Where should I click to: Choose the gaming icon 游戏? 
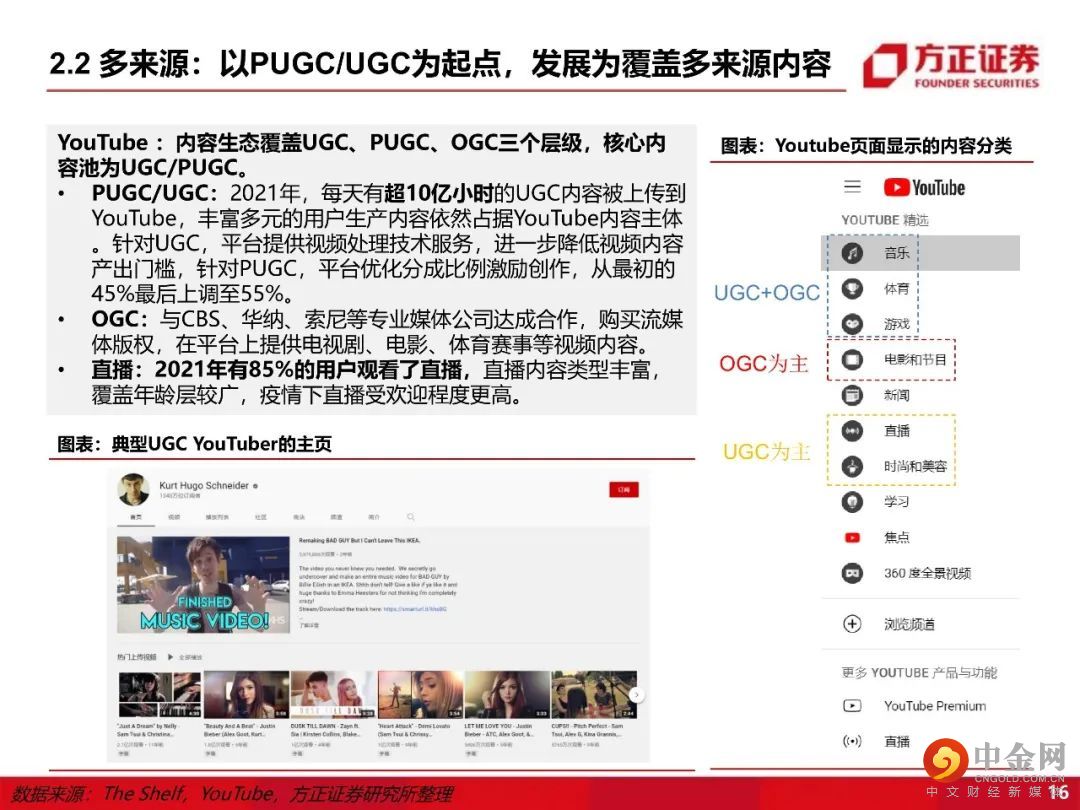coord(852,324)
